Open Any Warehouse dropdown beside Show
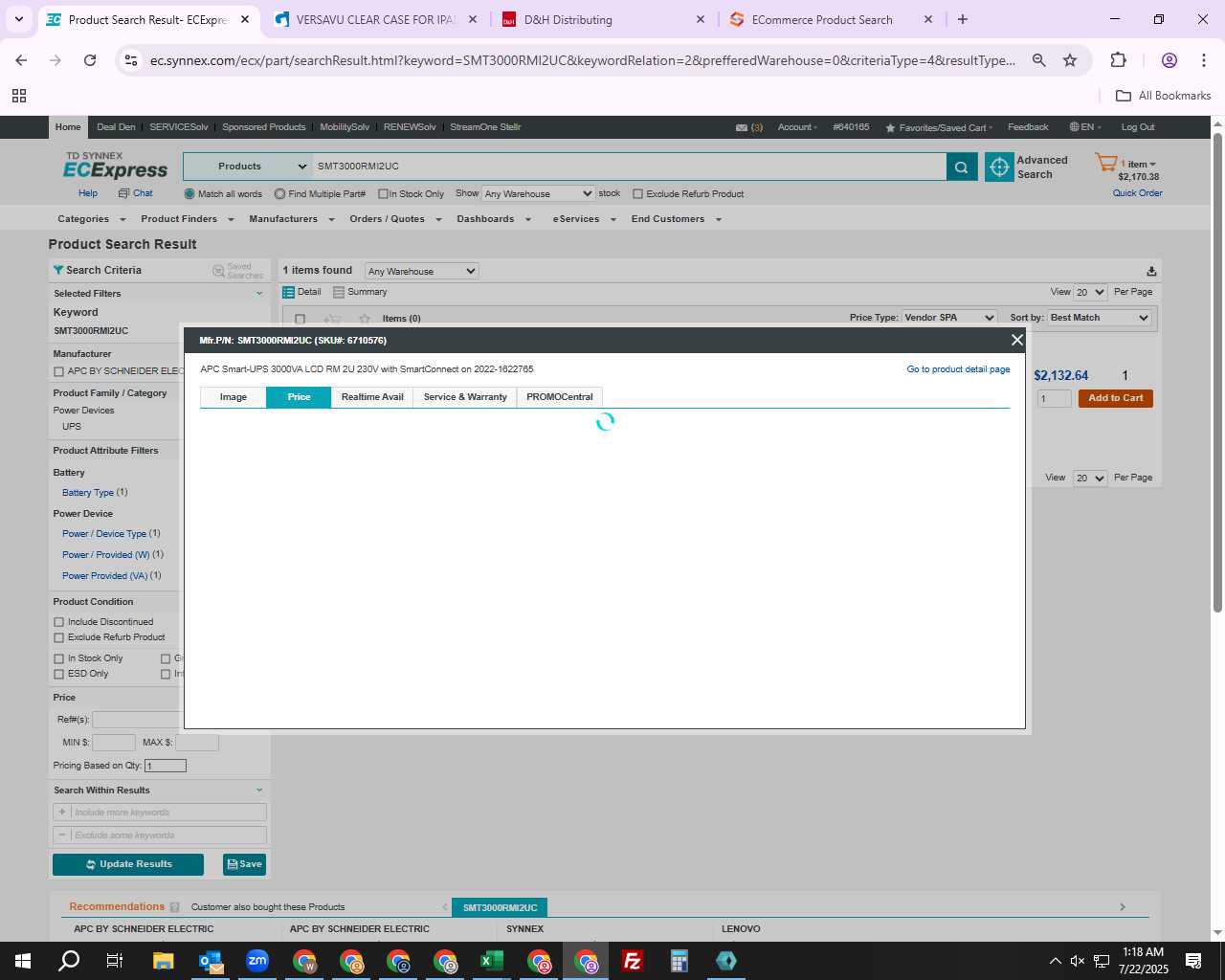 pos(538,193)
